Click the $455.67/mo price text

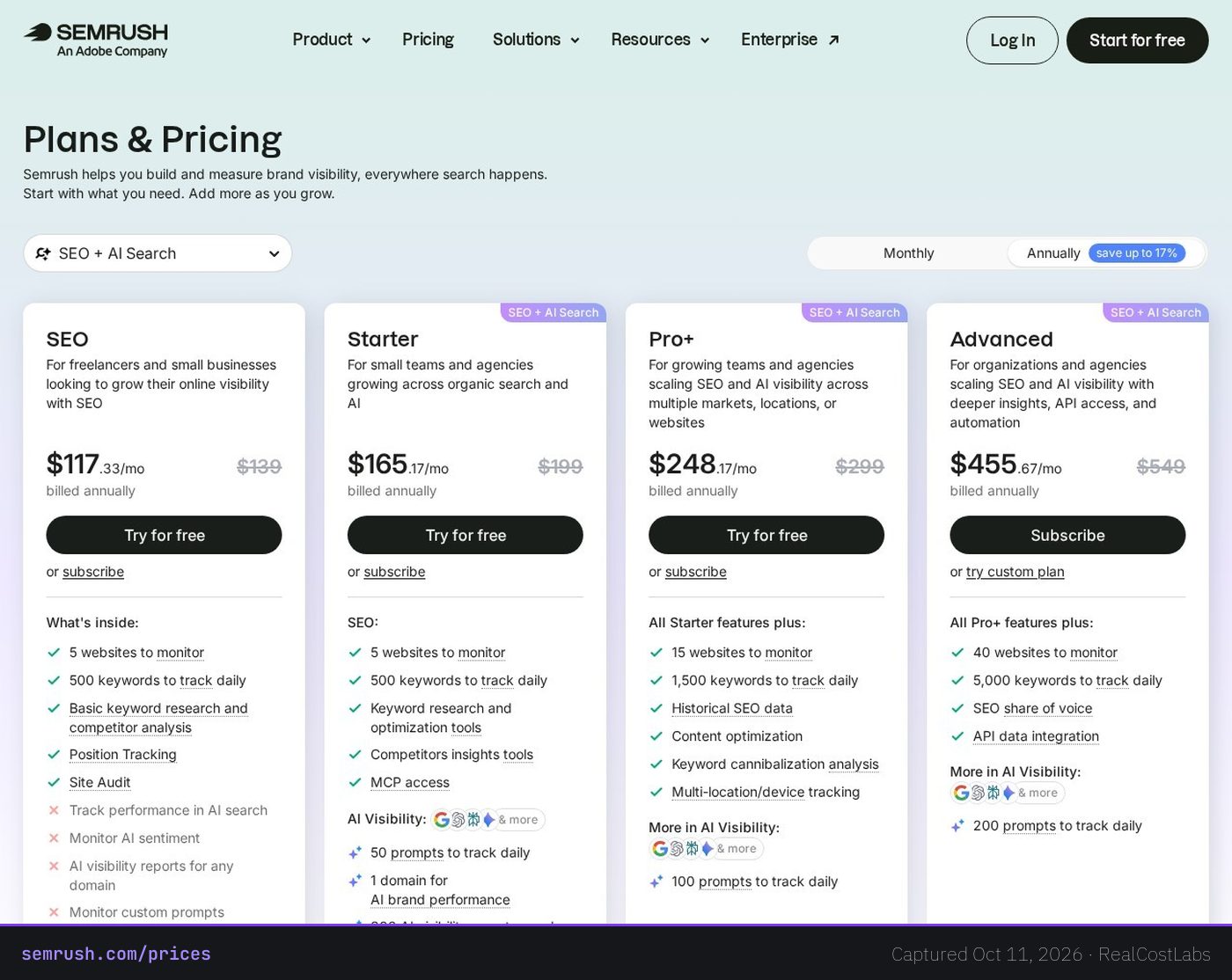(x=1006, y=464)
